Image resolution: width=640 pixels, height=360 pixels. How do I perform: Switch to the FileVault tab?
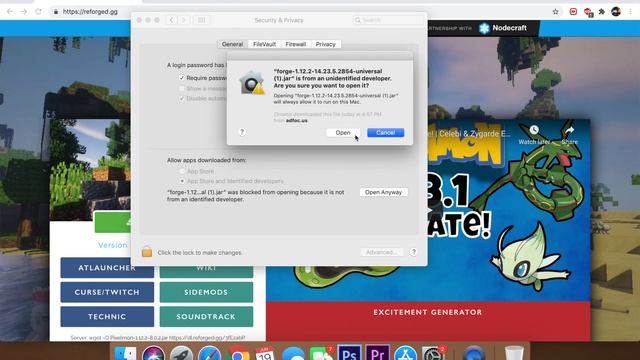tap(264, 44)
